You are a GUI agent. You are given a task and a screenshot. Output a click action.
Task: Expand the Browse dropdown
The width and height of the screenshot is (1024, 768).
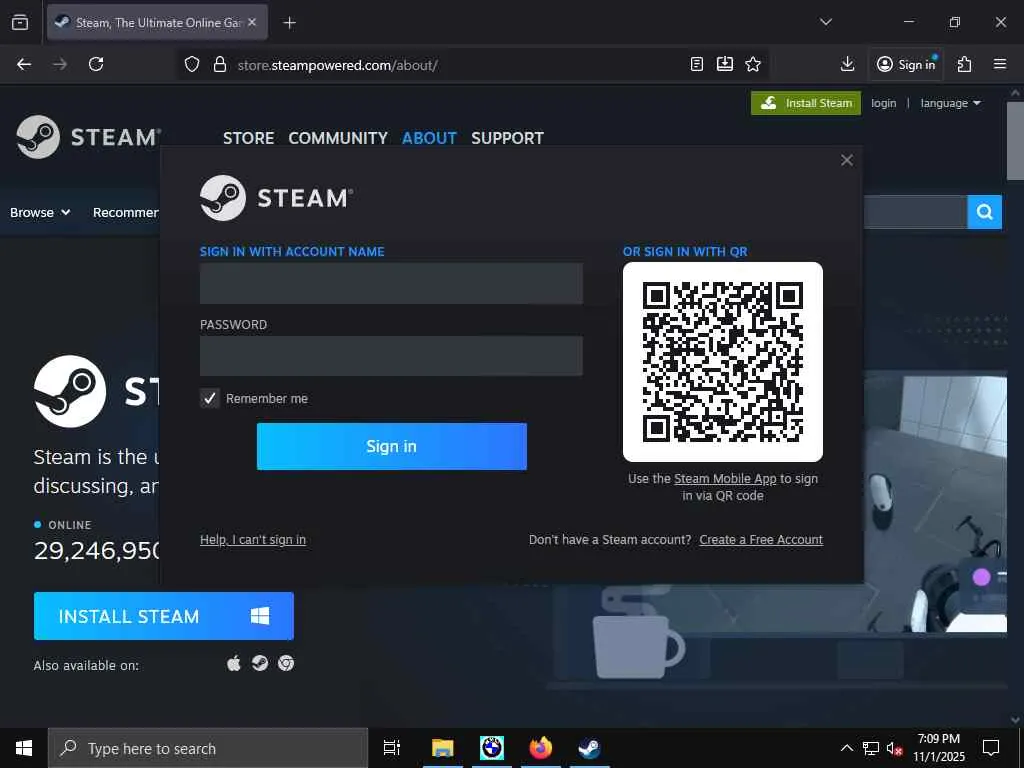40,212
